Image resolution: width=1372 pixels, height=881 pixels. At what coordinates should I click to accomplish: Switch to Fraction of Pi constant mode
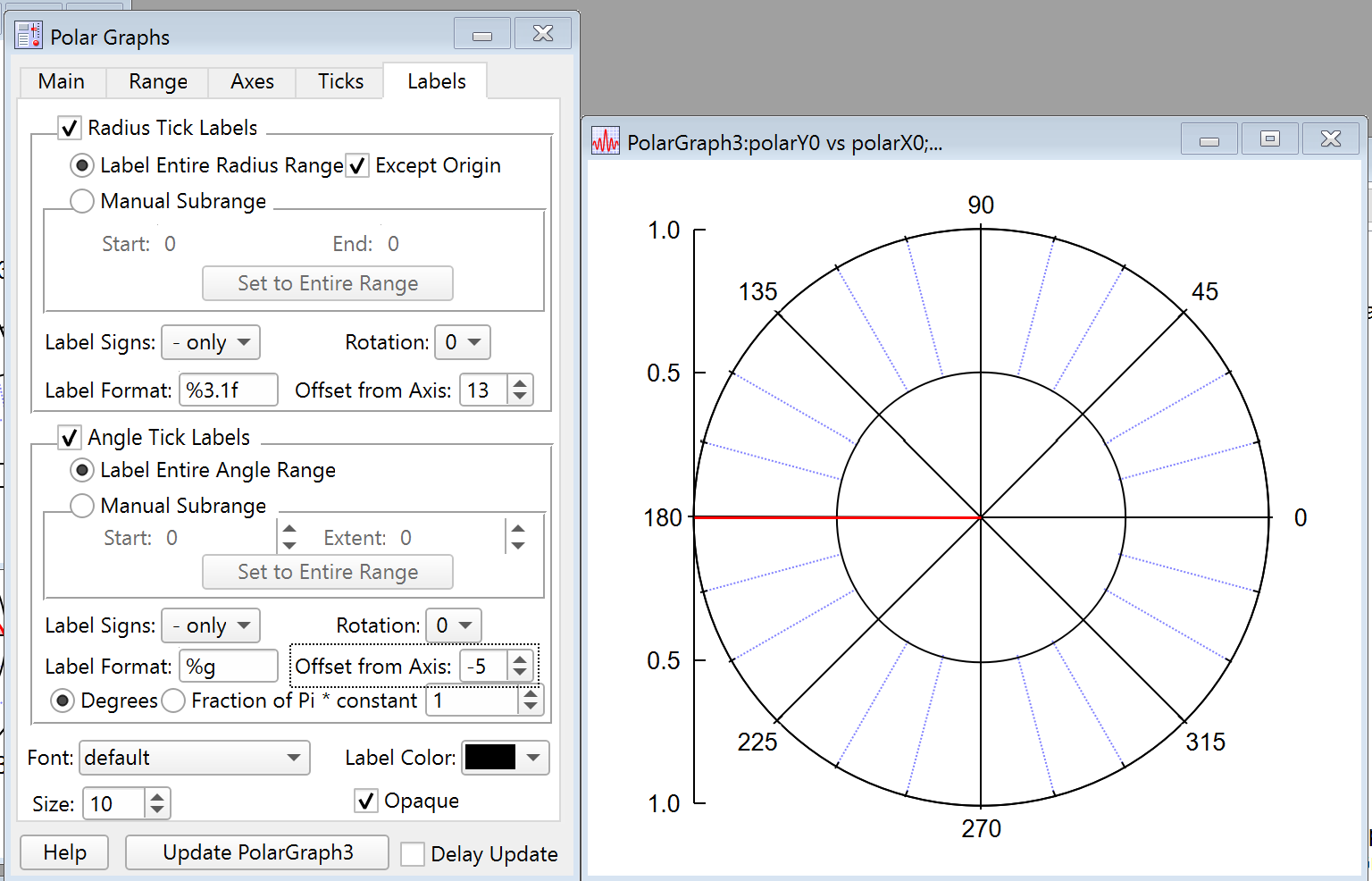point(173,701)
